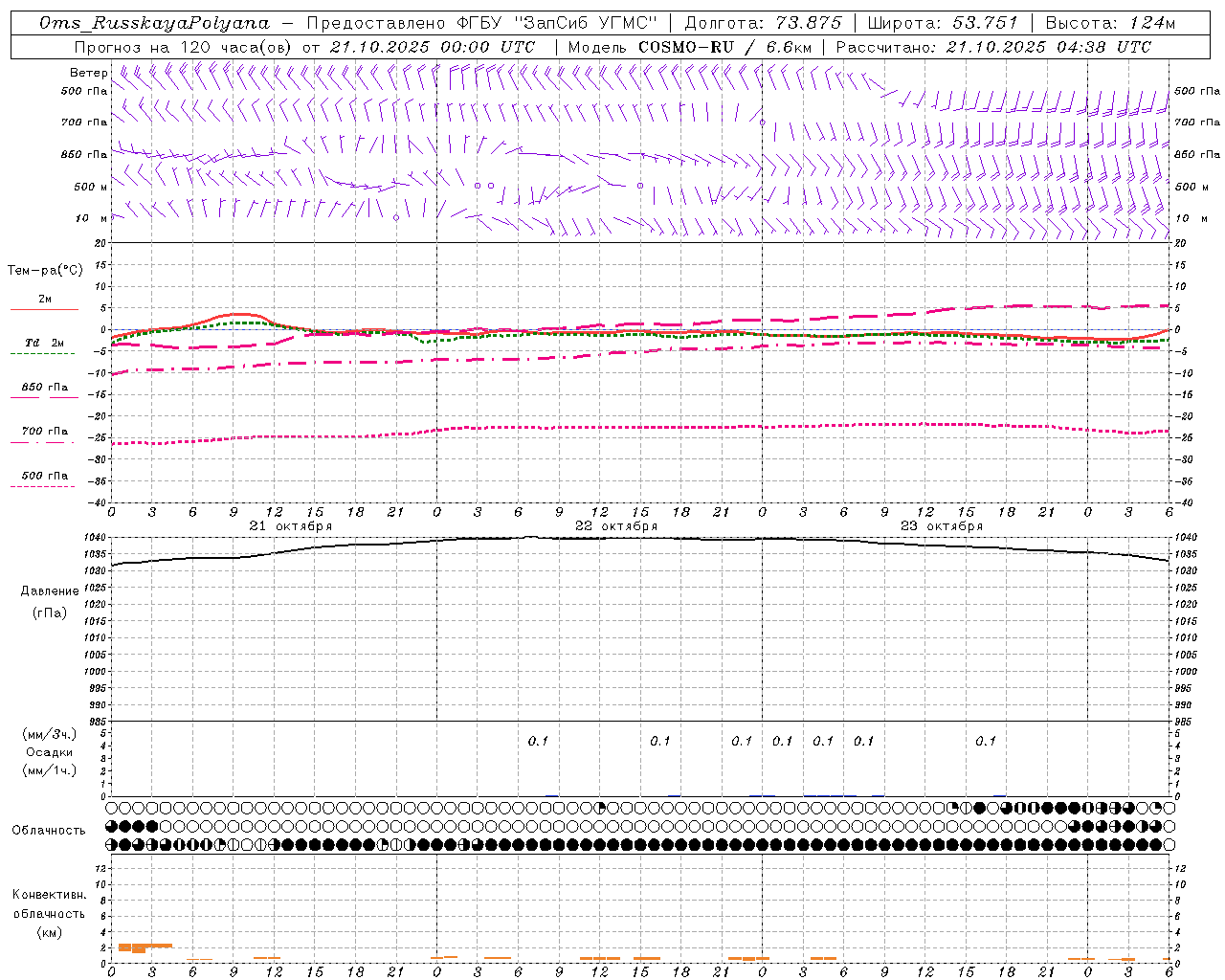Click the computed time Рассчитано: 21.10.2025 04:38 UTC
Screen dimensions: 1225x980
(x=993, y=47)
